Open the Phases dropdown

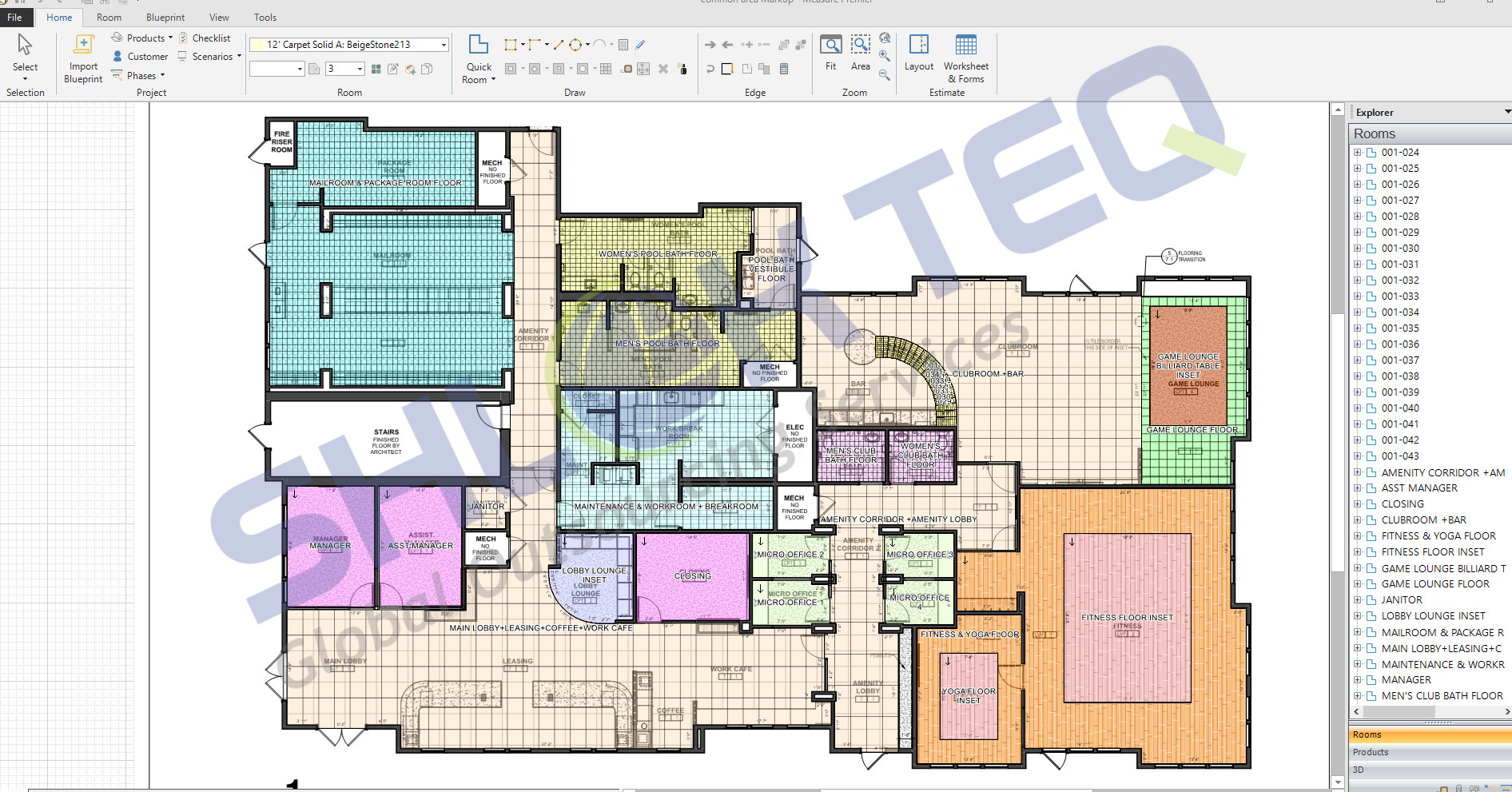click(138, 76)
